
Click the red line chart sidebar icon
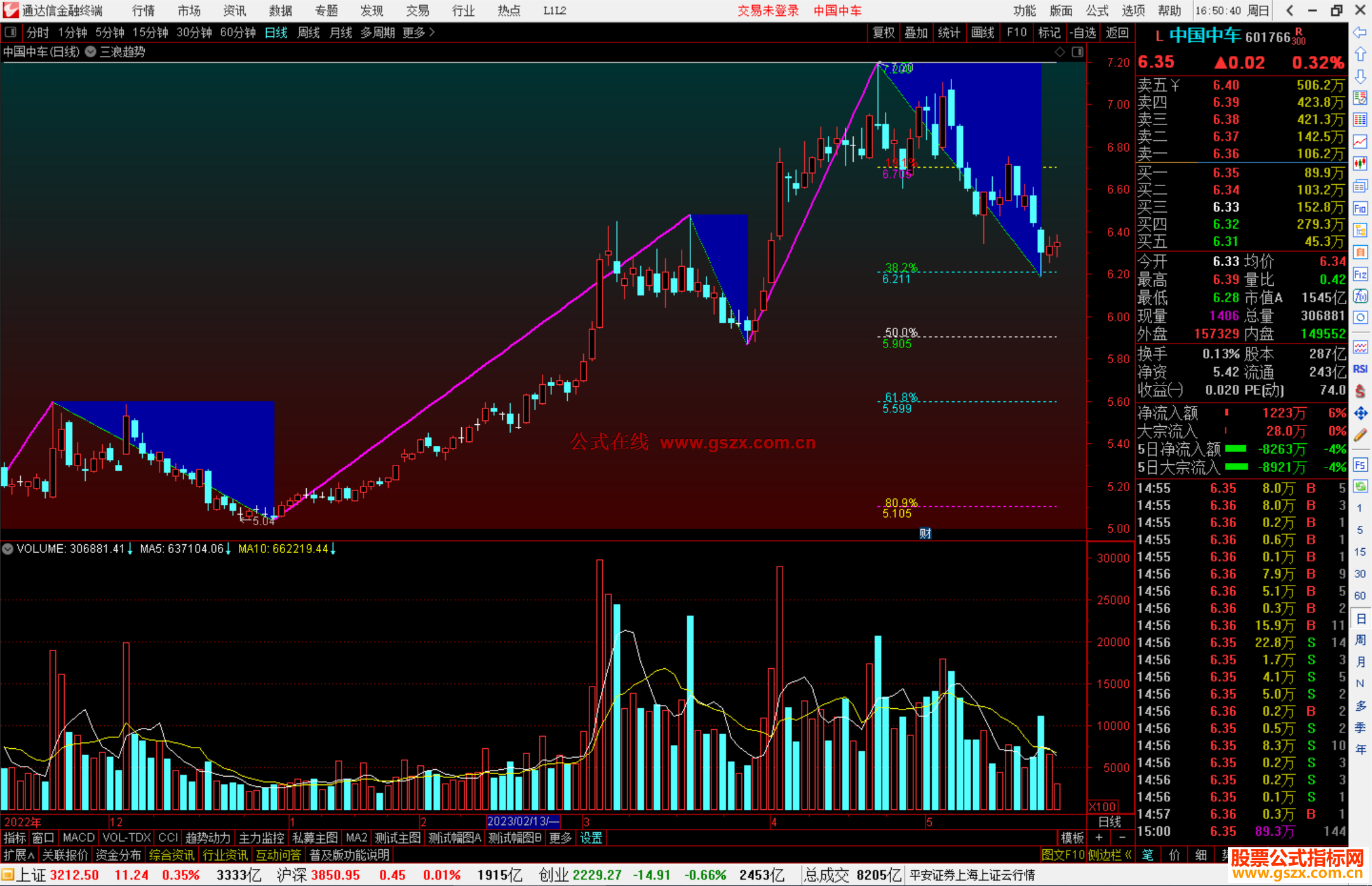click(1360, 142)
